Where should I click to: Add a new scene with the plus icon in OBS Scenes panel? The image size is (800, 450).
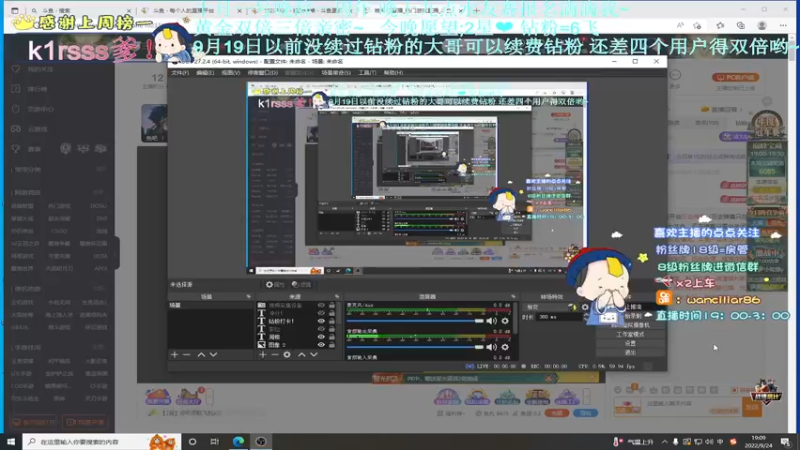coord(174,355)
